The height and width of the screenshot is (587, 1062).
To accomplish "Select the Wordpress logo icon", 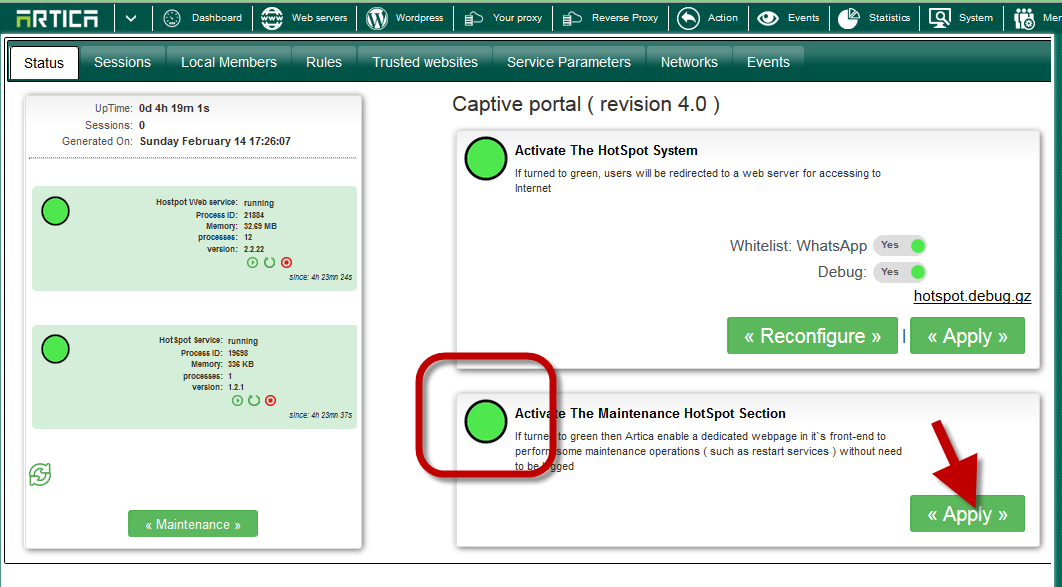I will pyautogui.click(x=377, y=18).
